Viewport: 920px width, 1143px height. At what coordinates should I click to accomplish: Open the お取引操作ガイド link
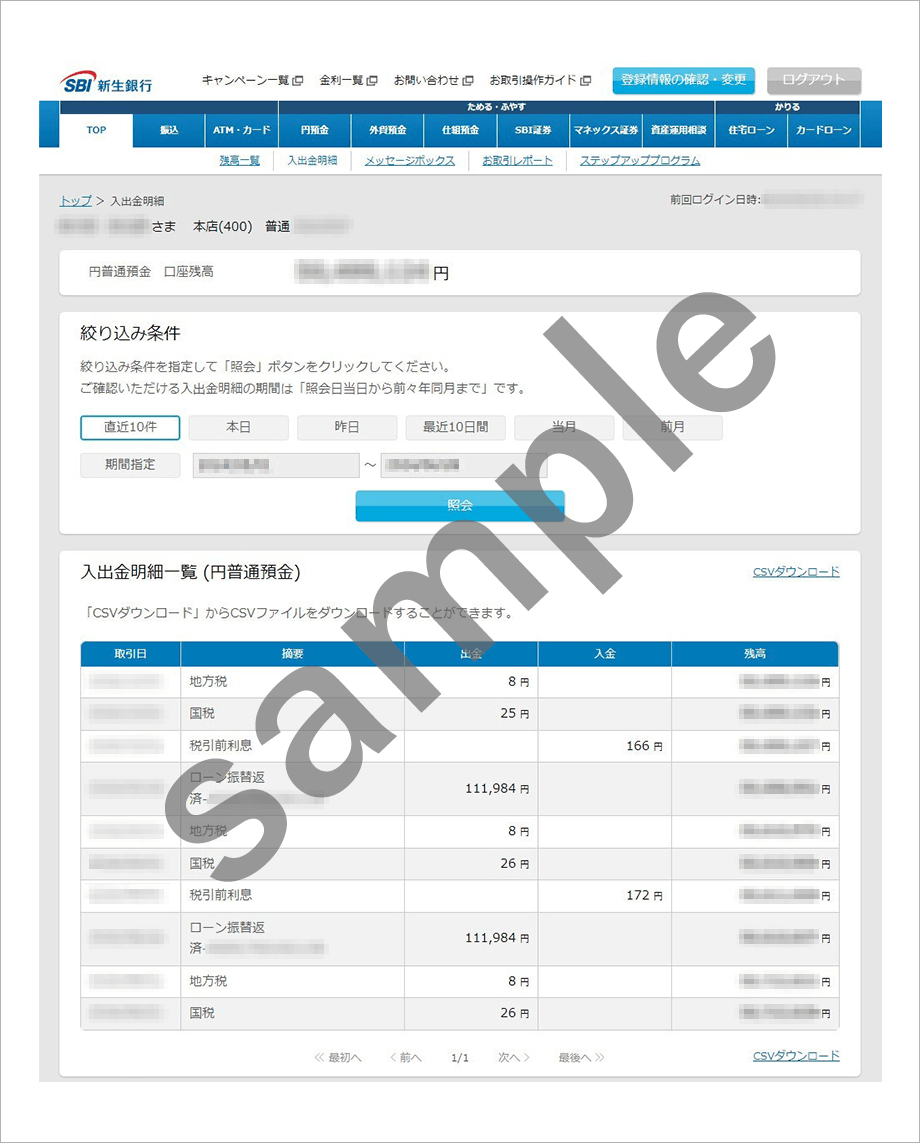[539, 80]
